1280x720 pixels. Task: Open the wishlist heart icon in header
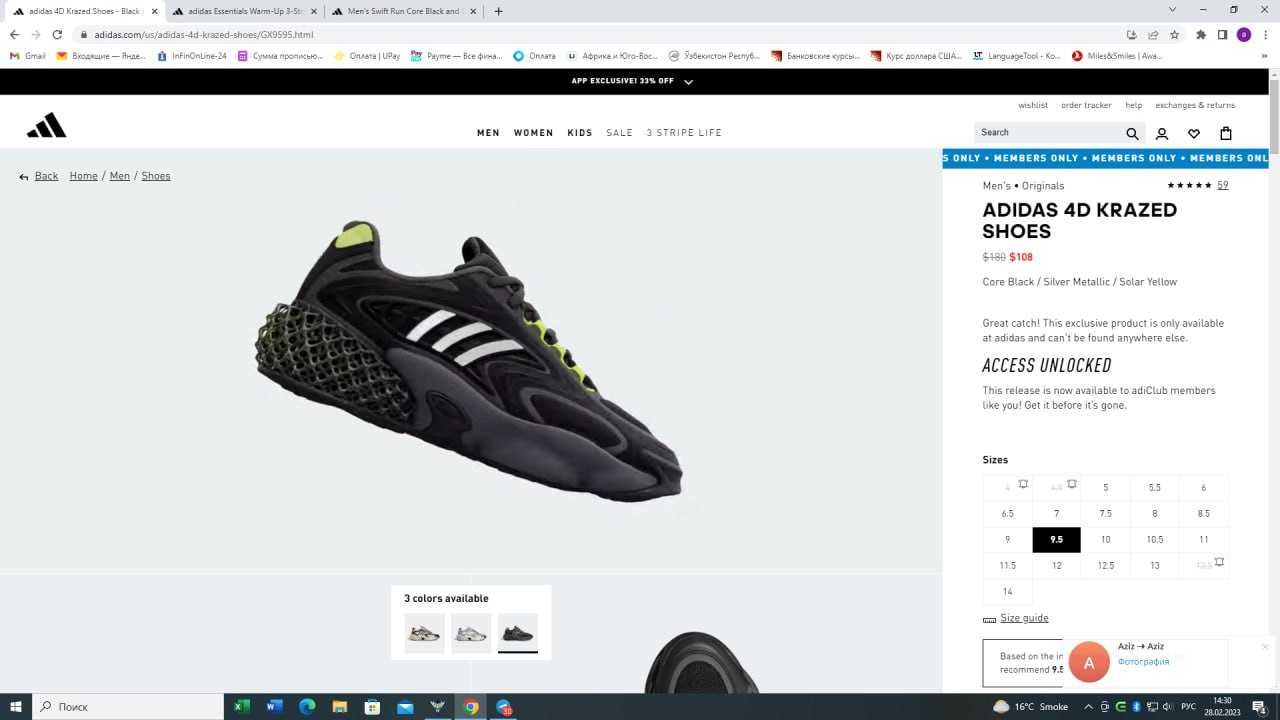click(1194, 133)
